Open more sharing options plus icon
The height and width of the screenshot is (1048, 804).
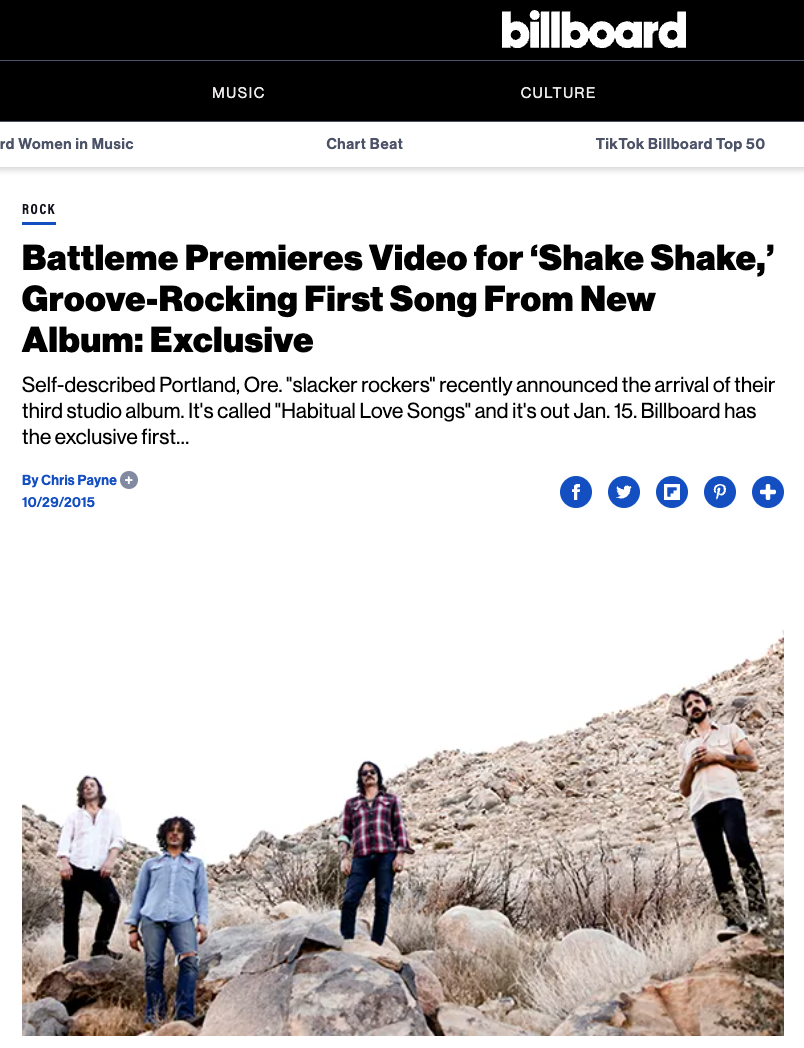[x=768, y=492]
